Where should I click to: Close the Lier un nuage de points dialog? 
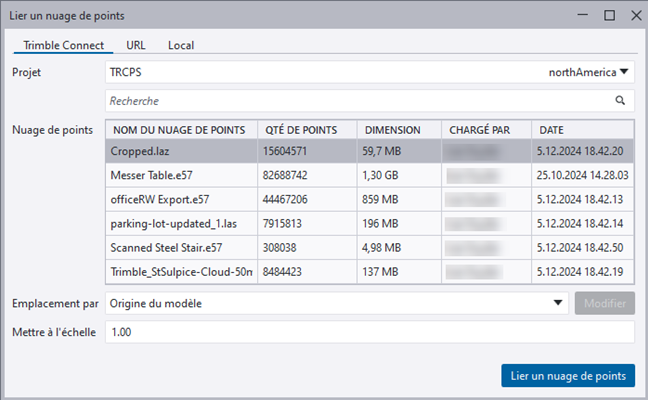(x=634, y=15)
